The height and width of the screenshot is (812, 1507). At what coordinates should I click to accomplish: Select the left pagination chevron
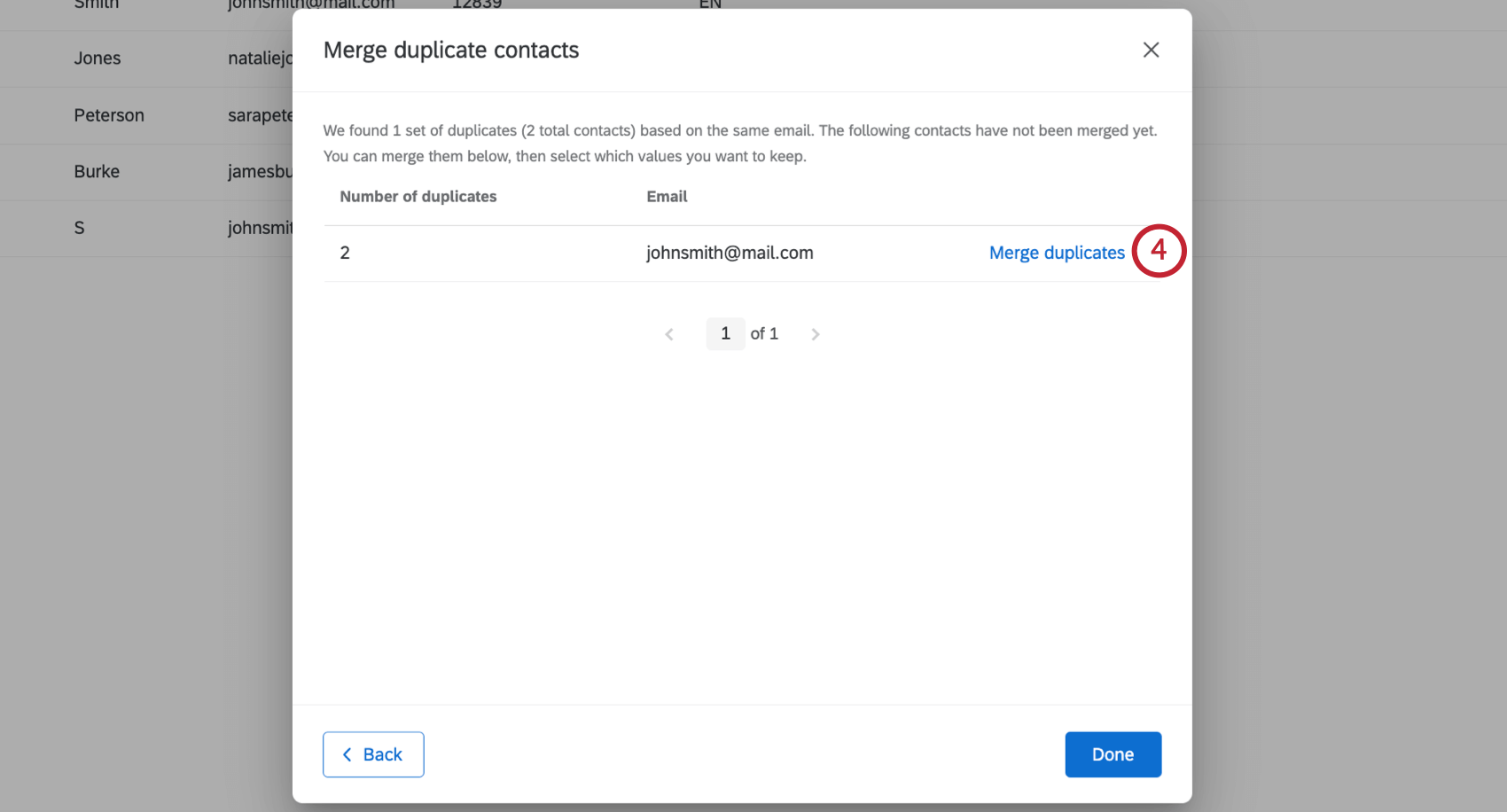669,333
